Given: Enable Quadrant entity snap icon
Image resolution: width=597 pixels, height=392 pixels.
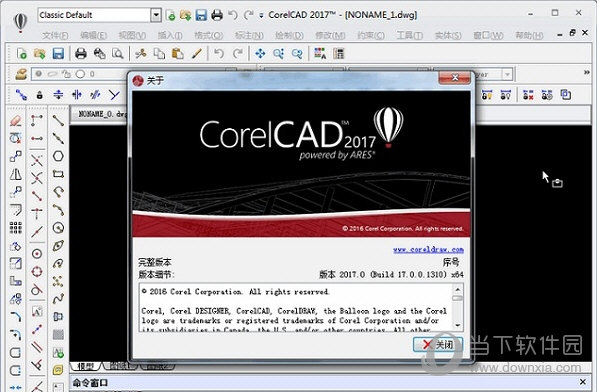Looking at the screenshot, I should click(x=37, y=272).
